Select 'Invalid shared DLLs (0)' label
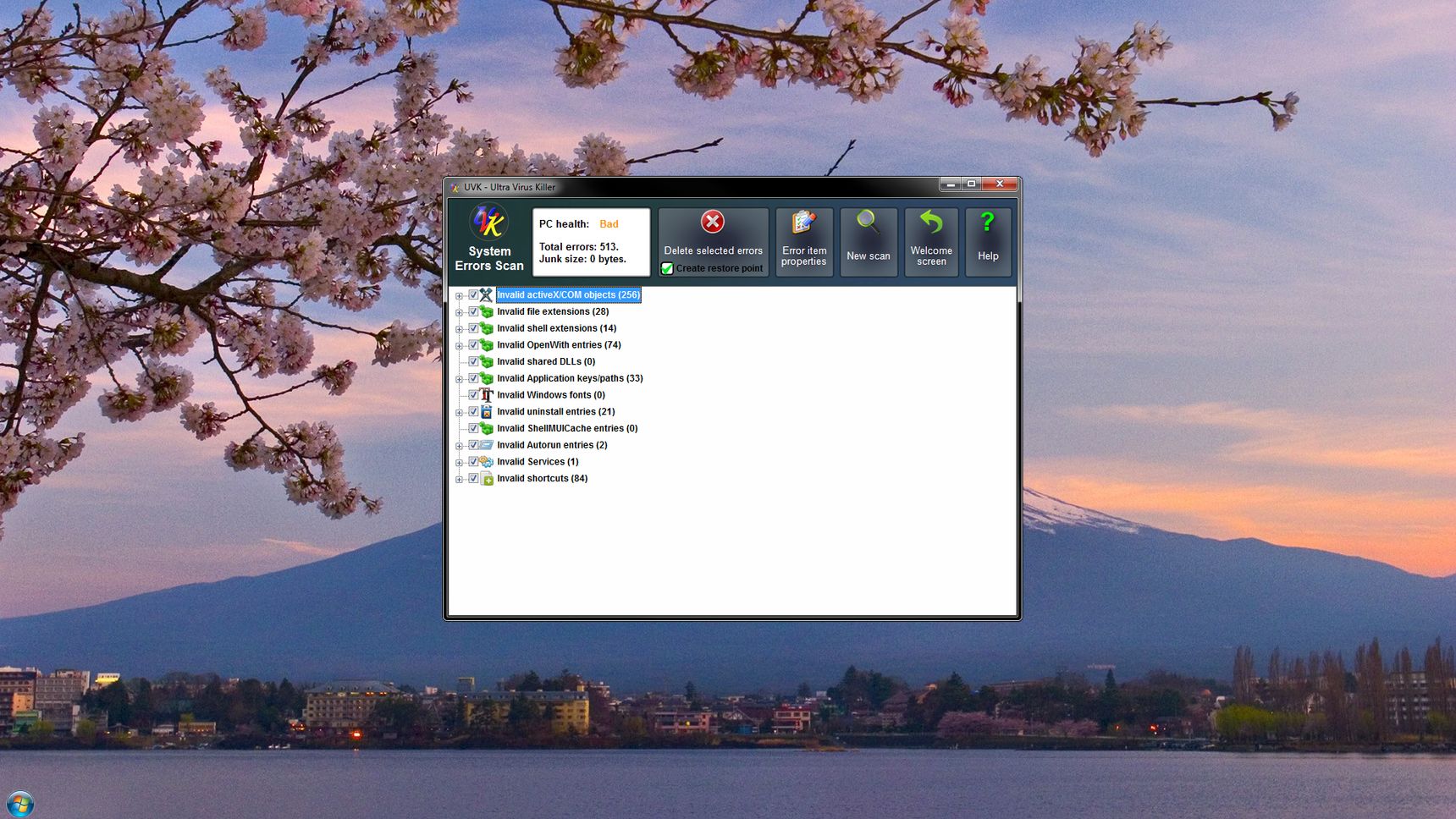The image size is (1456, 819). click(x=546, y=362)
